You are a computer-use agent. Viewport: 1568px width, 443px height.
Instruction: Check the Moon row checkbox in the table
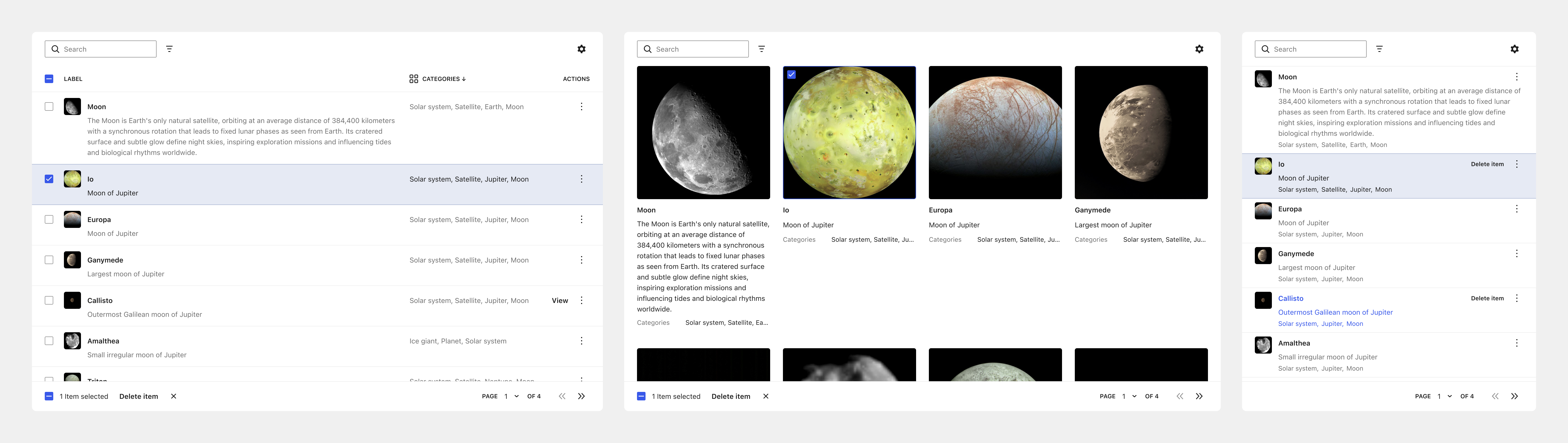click(49, 106)
